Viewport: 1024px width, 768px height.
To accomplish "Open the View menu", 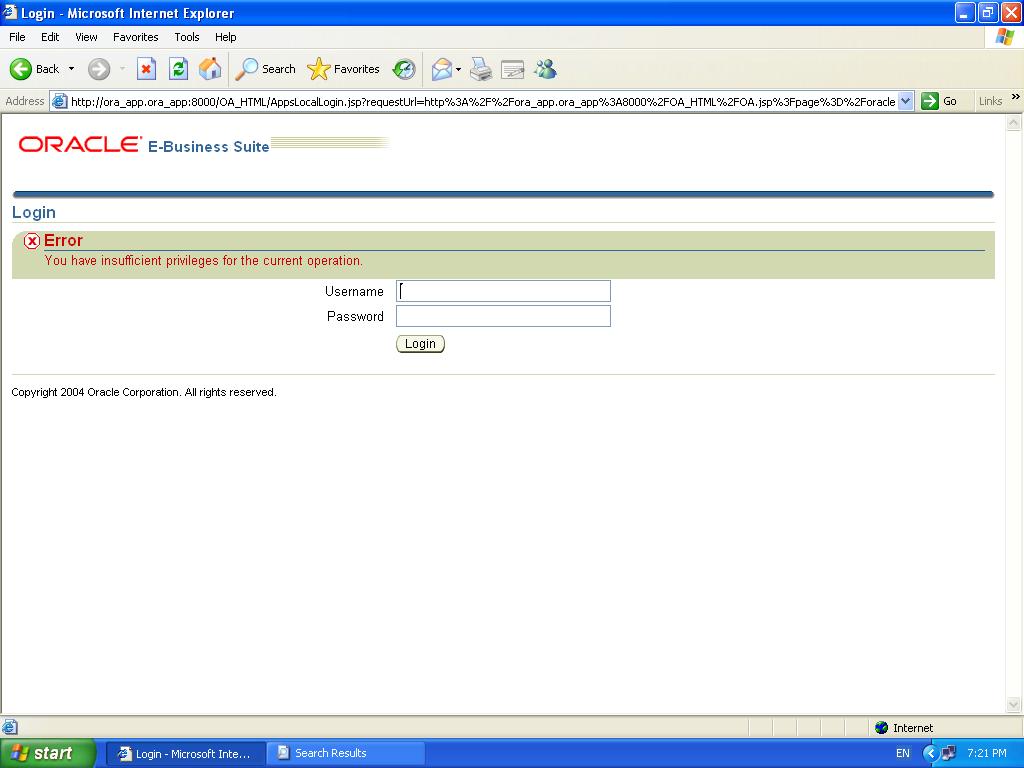I will pos(86,37).
